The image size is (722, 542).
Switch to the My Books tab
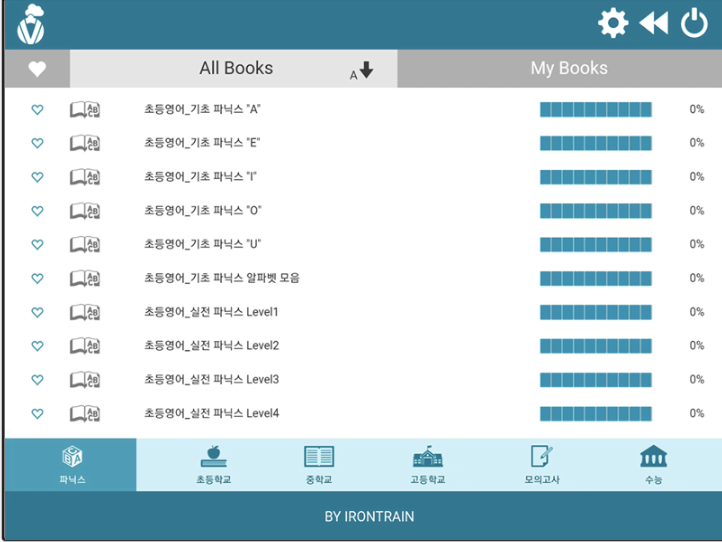(559, 68)
